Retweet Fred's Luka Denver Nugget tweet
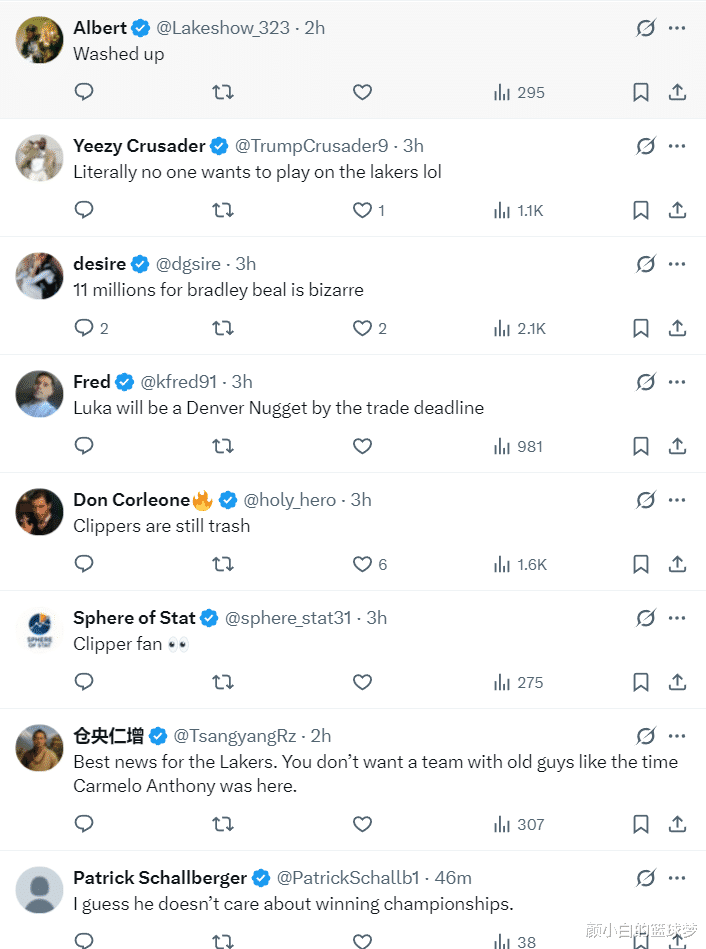Viewport: 706px width, 949px height. [223, 446]
